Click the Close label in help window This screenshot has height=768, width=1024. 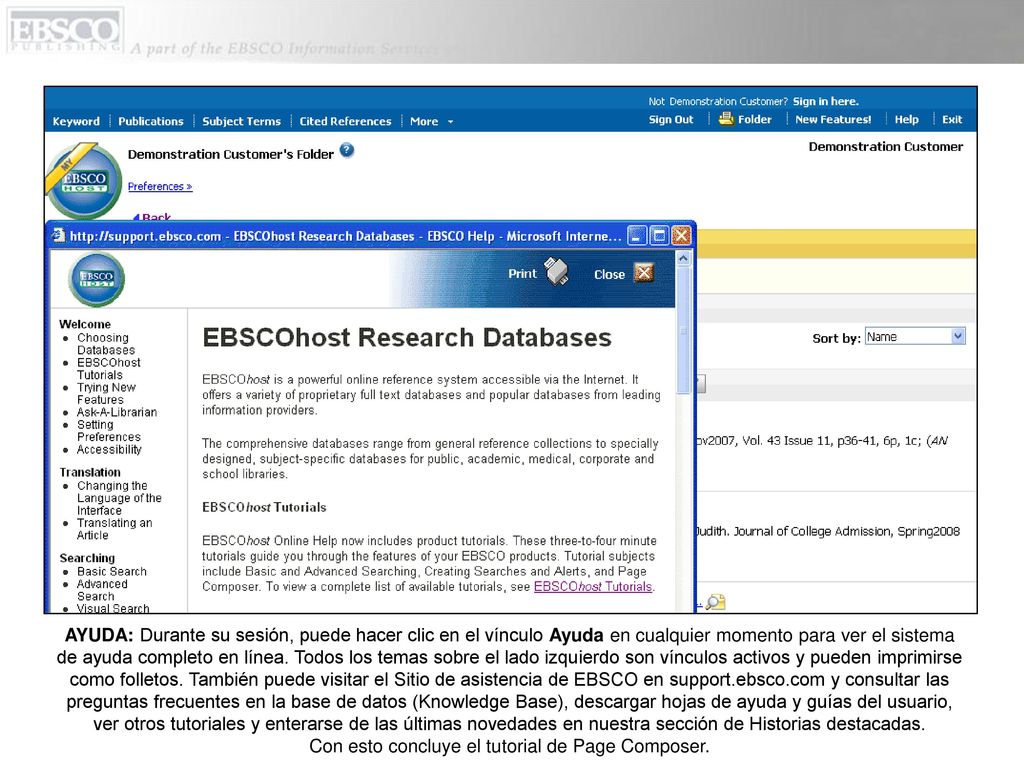[609, 275]
